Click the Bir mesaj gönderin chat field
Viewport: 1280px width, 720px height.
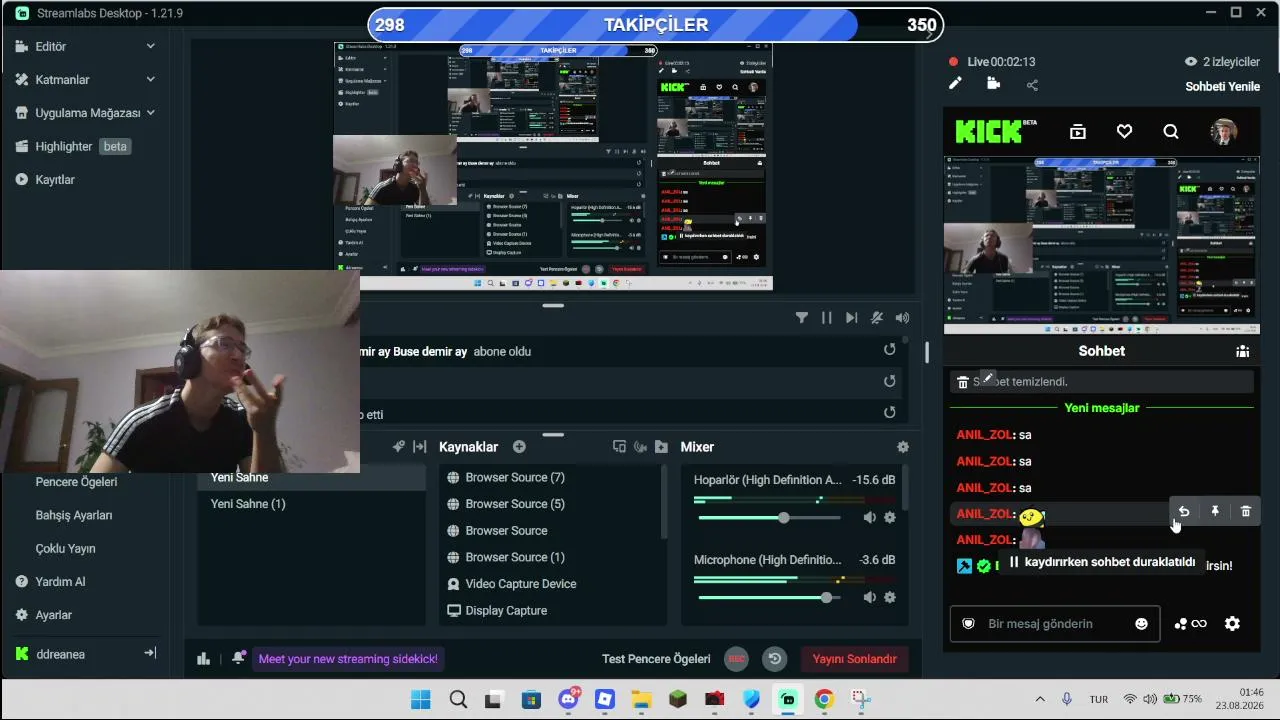point(1055,623)
